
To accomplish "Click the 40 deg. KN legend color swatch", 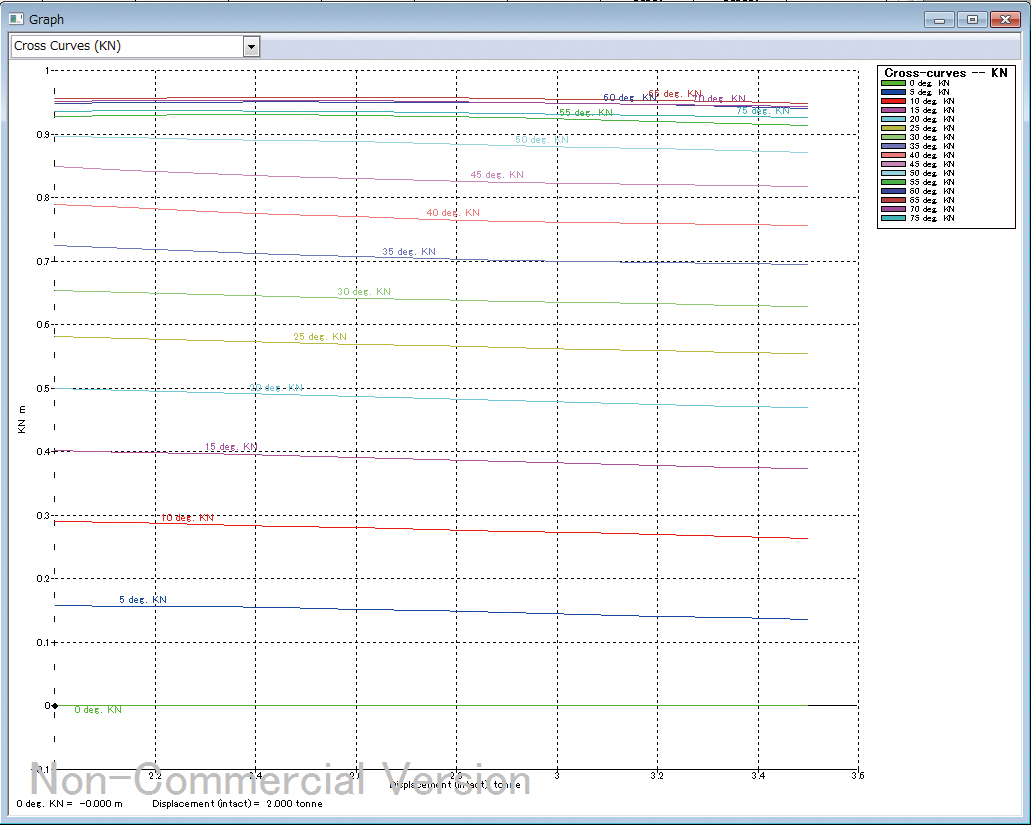I will tap(893, 155).
